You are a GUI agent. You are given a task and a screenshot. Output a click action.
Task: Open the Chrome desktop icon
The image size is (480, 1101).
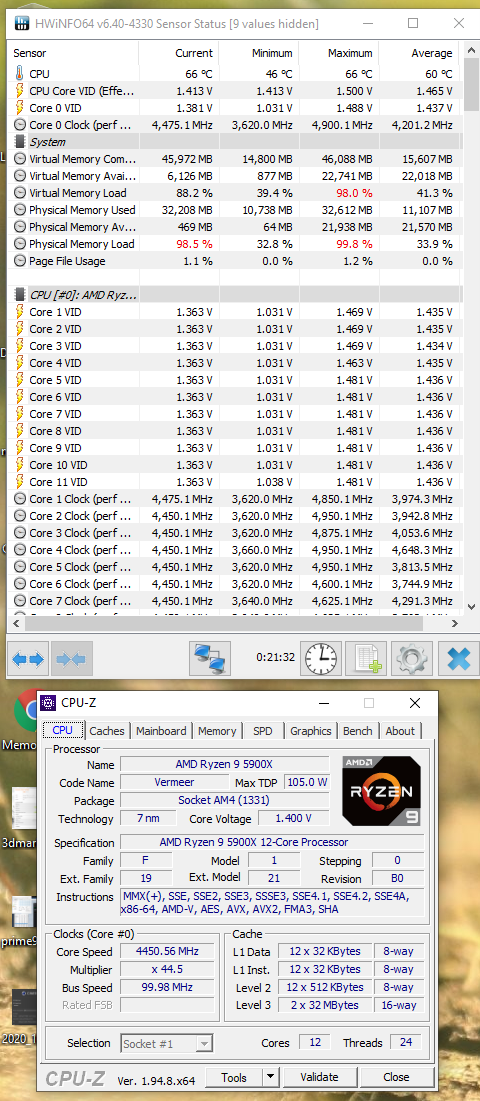(x=25, y=711)
